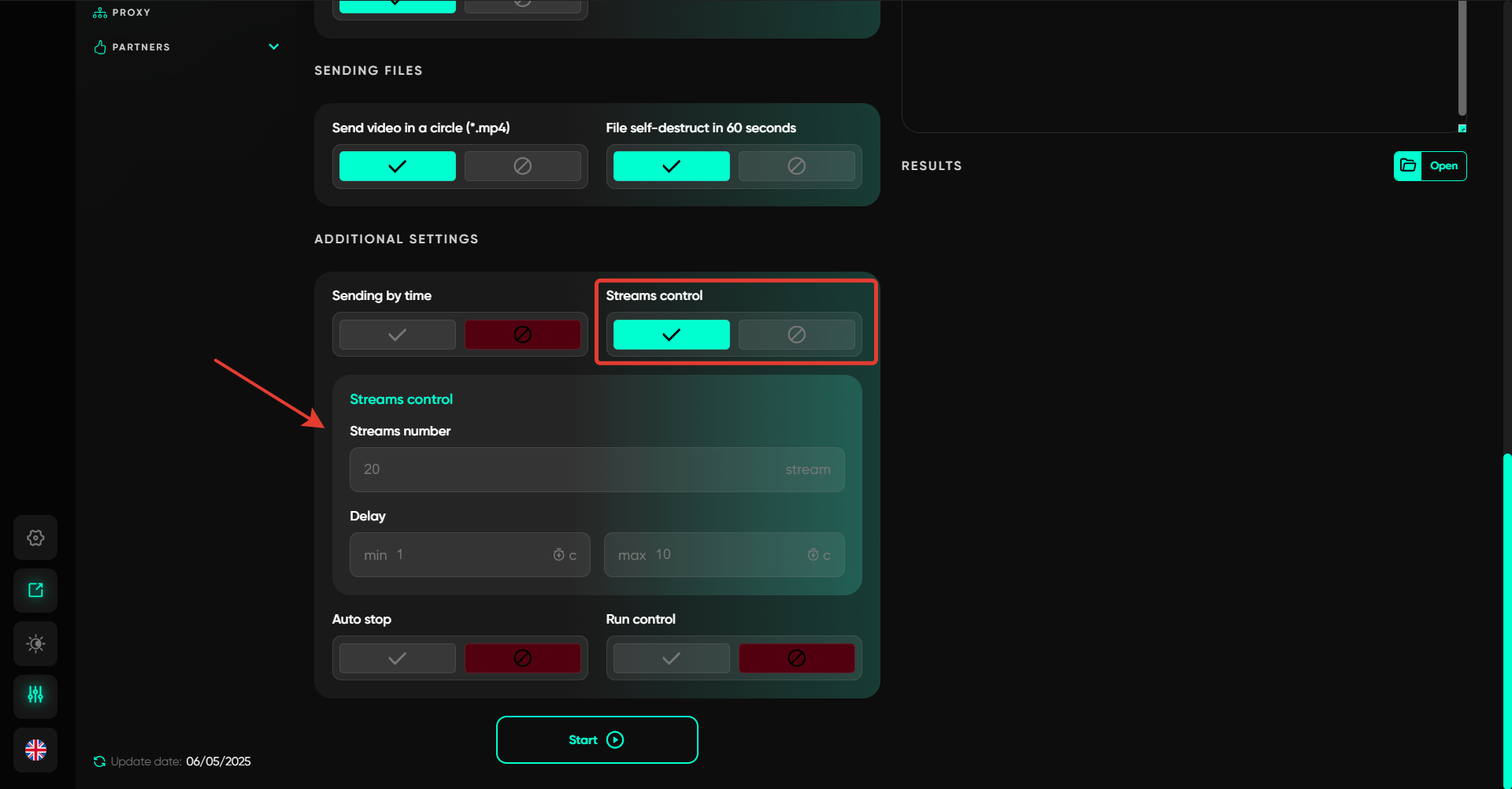
Task: Expand the Partners menu chevron
Action: click(x=273, y=47)
